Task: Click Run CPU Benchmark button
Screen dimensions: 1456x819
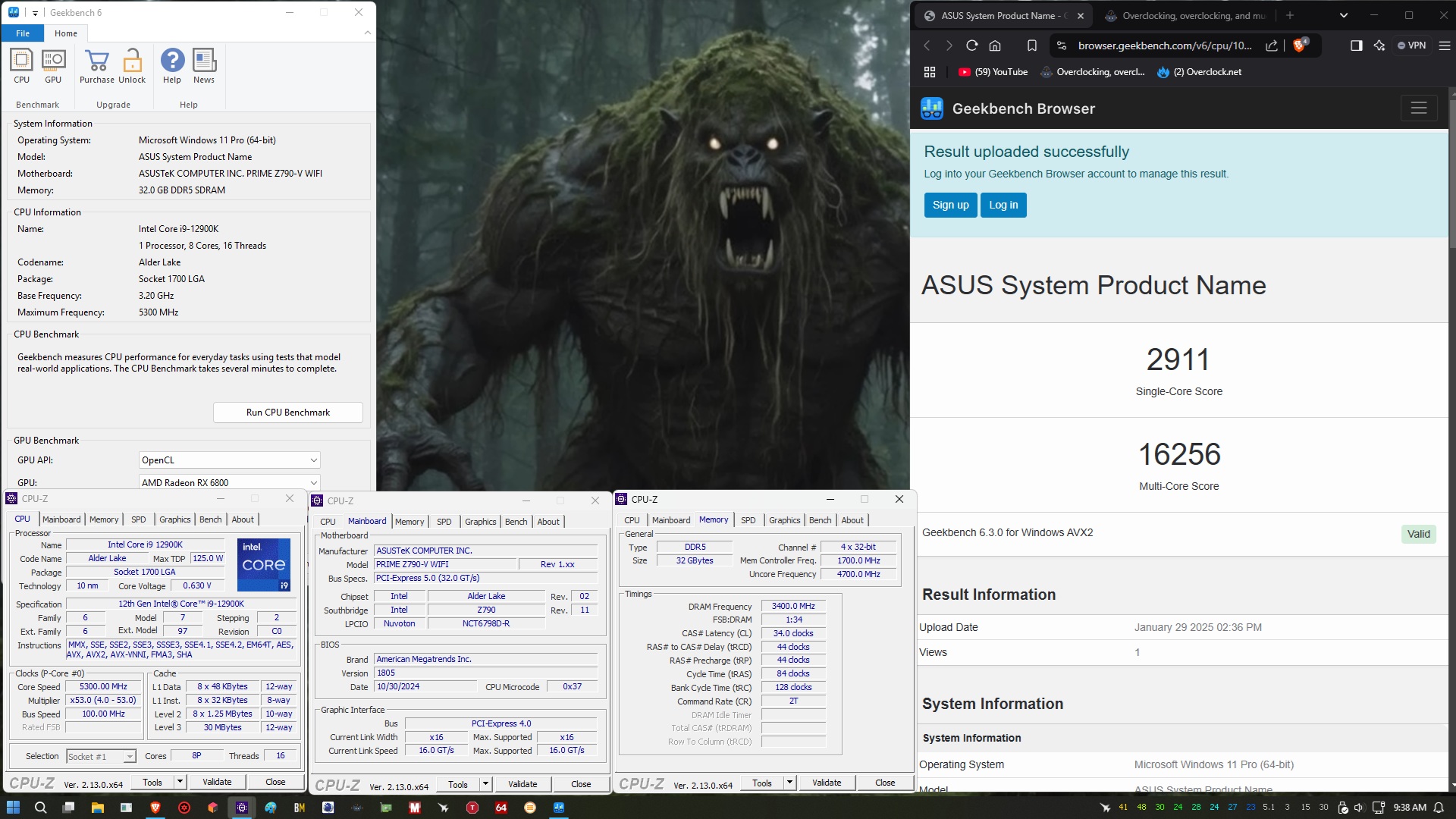Action: click(288, 413)
